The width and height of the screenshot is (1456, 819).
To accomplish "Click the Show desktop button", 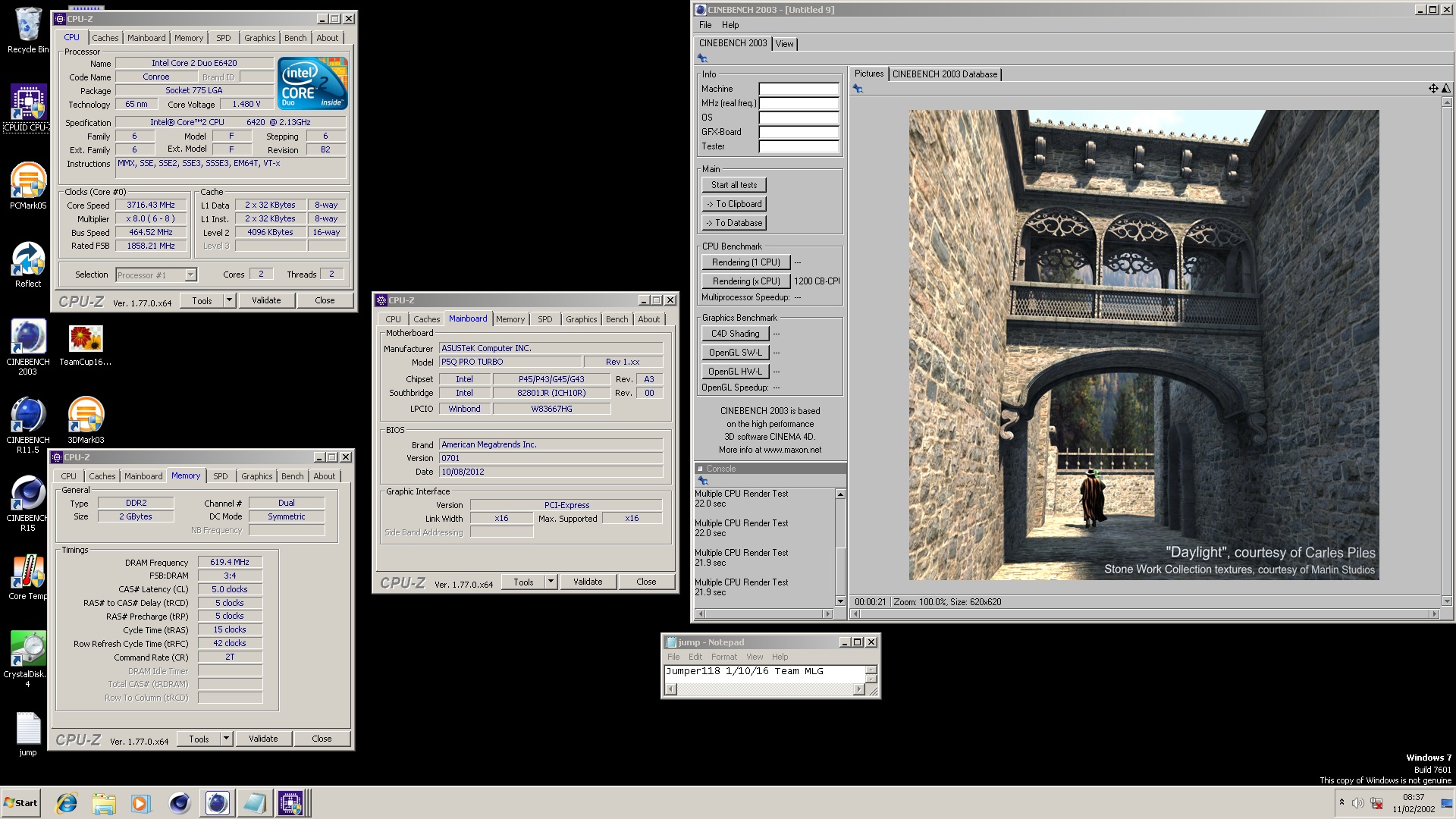I will click(1446, 803).
